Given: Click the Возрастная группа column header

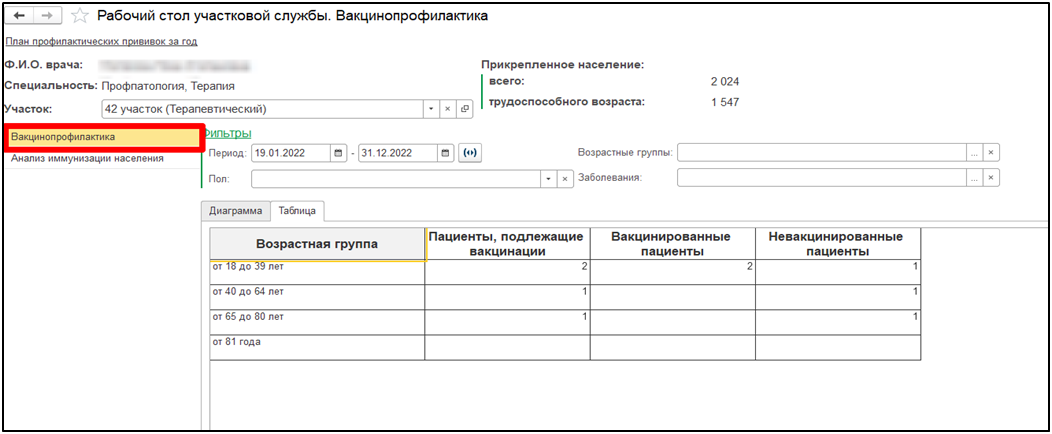Looking at the screenshot, I should pyautogui.click(x=317, y=244).
